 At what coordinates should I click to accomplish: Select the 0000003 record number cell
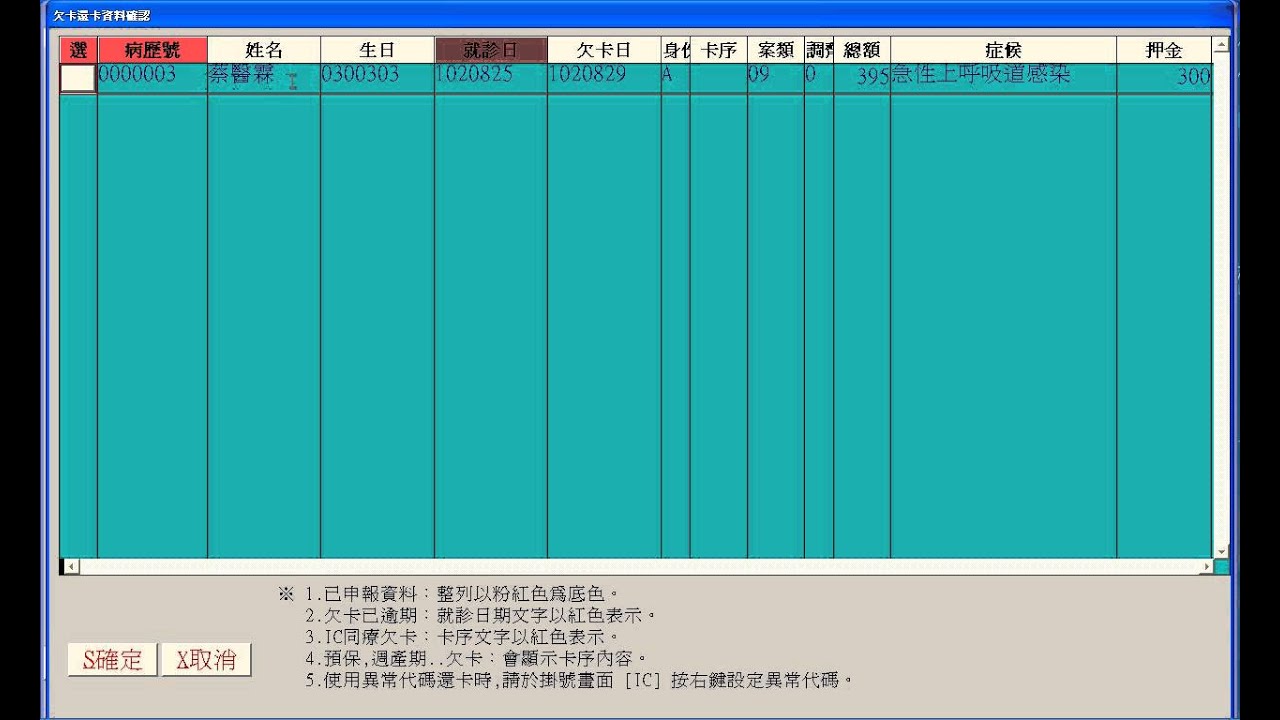point(152,78)
